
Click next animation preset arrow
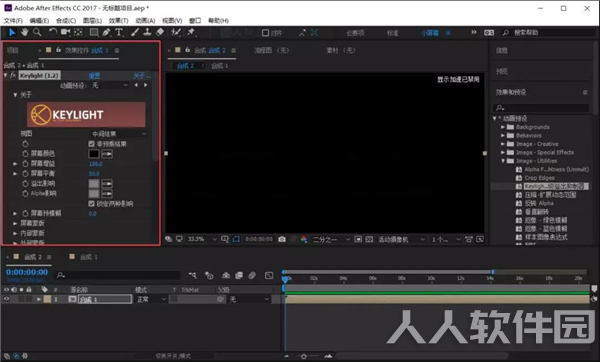145,85
